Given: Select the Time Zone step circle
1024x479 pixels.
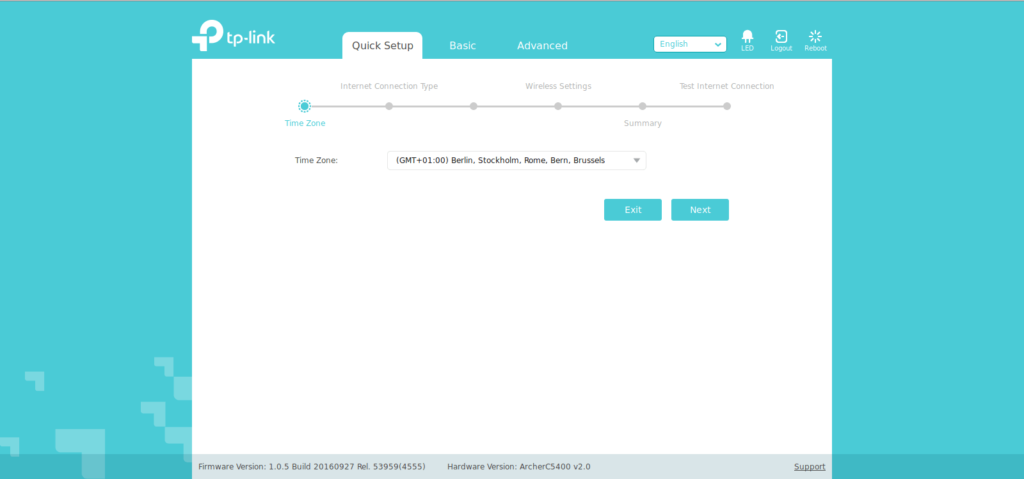Looking at the screenshot, I should tap(305, 106).
